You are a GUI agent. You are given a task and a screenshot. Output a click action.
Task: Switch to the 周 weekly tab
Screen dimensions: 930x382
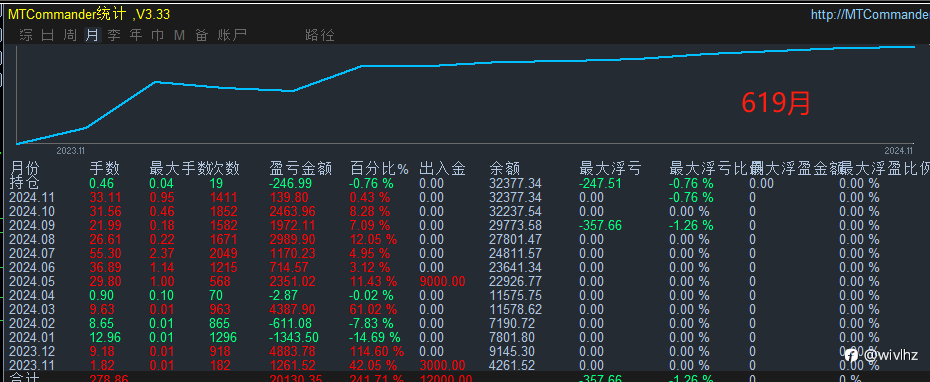(70, 35)
